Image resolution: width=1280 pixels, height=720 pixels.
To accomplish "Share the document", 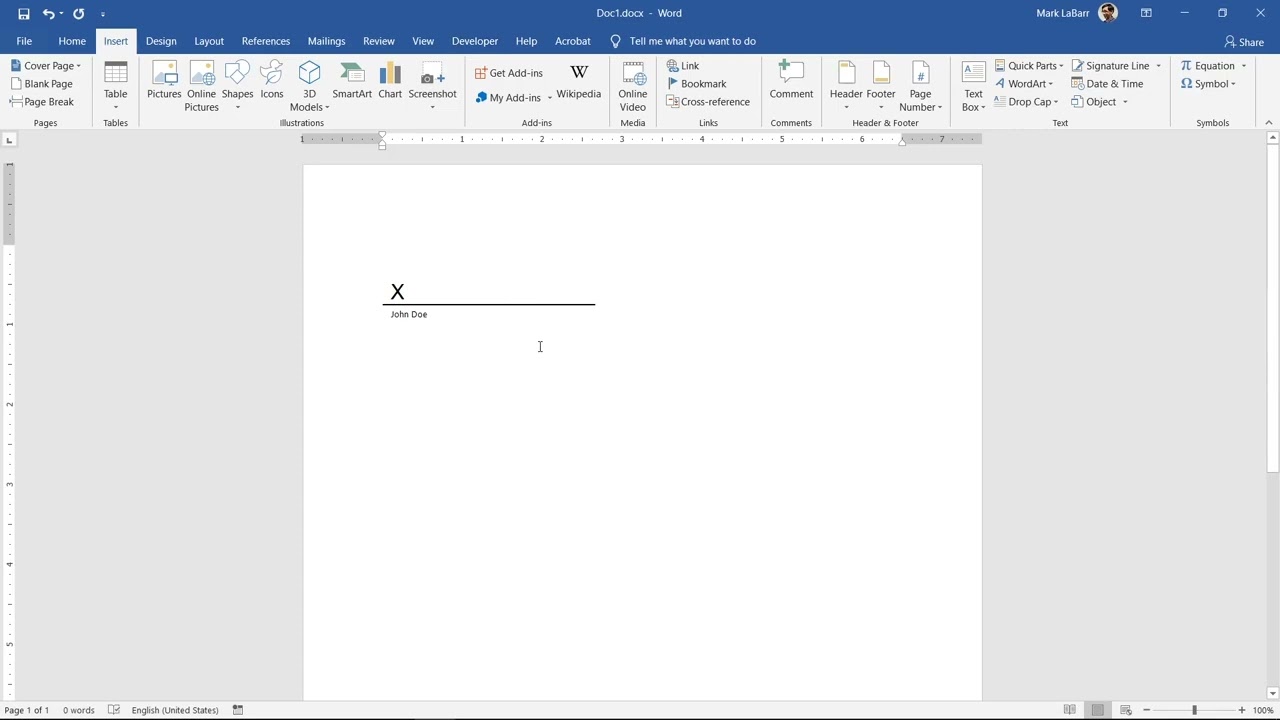I will 1245,42.
